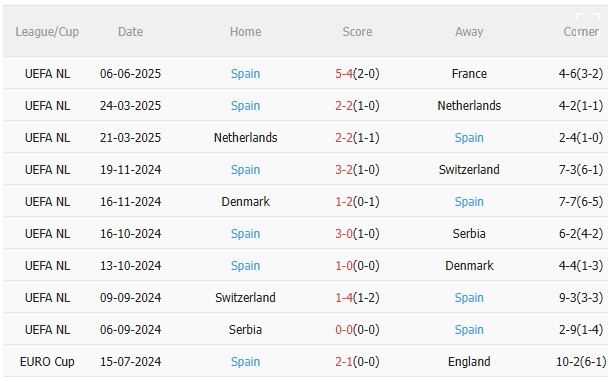Screen dimensions: 608x382
Task: Click the 0-0 score in Serbia match
Action: point(344,330)
